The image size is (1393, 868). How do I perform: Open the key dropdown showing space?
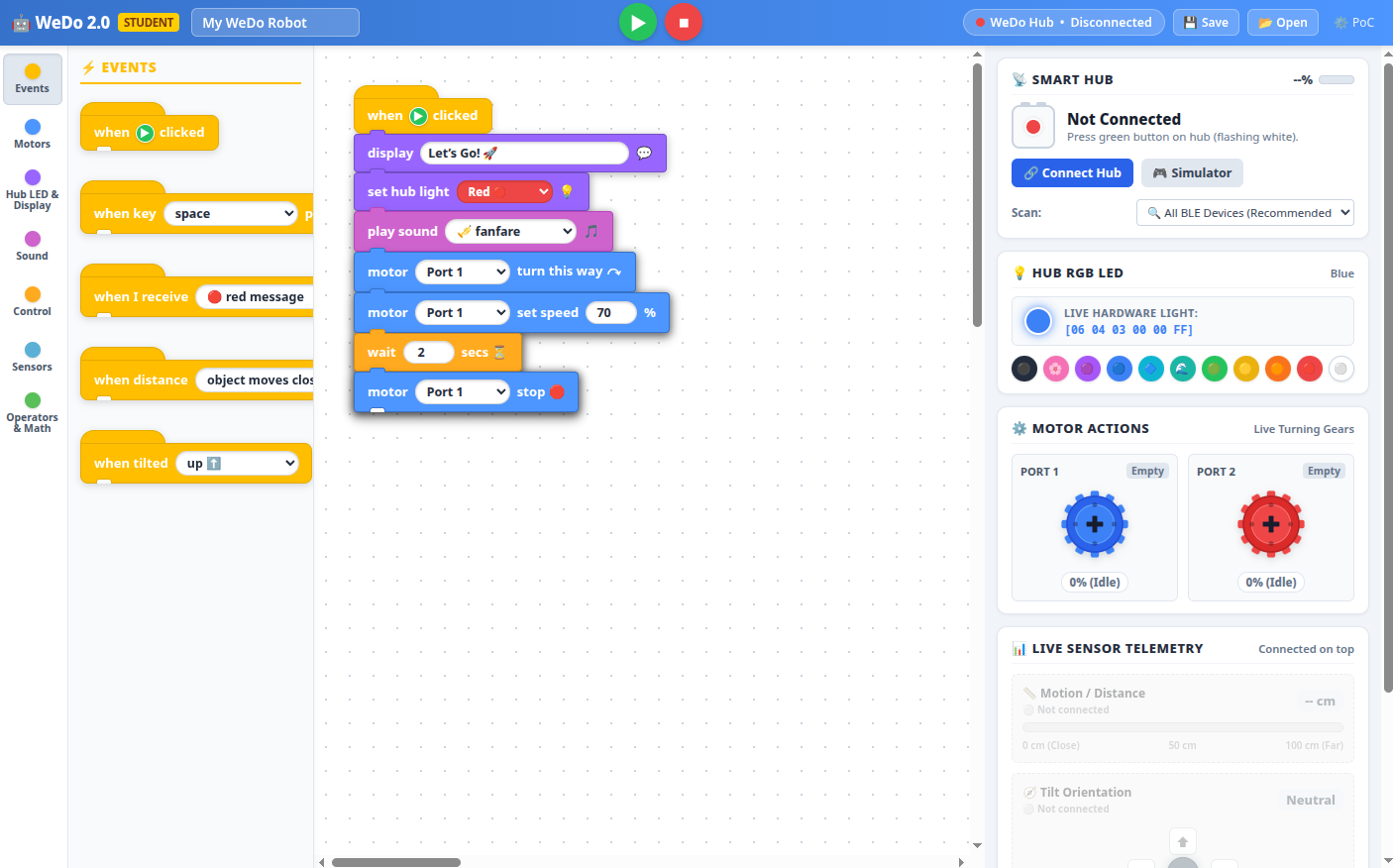pos(231,213)
